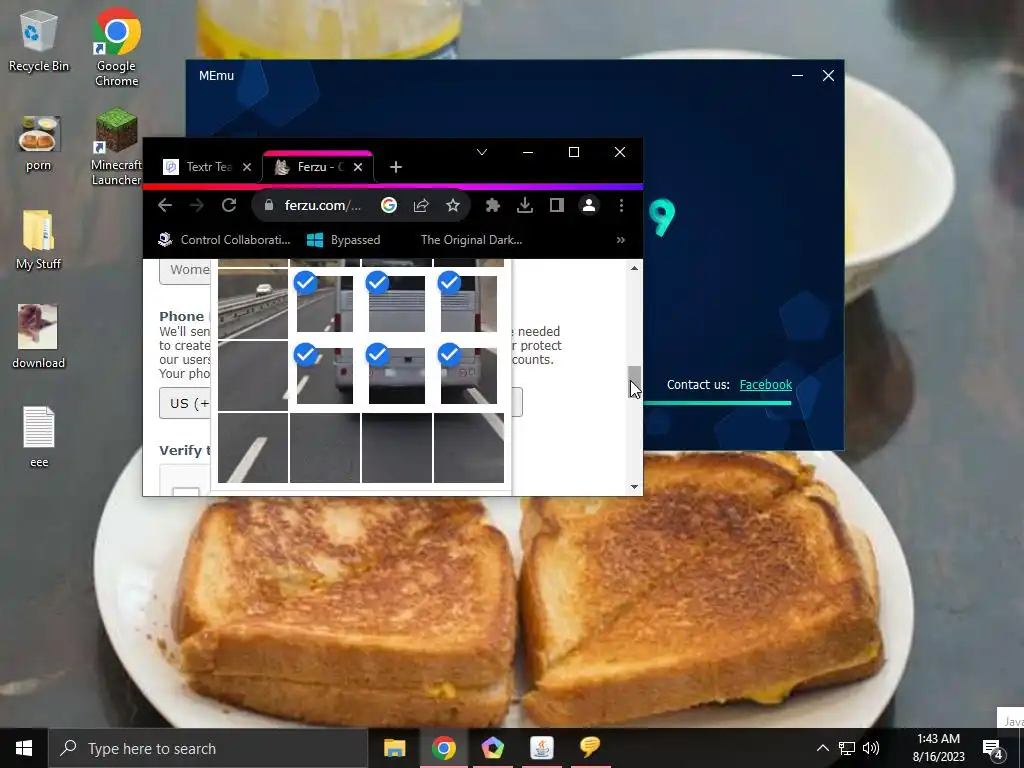Bookmark this tab with the star icon
This screenshot has width=1024, height=768.
(453, 205)
